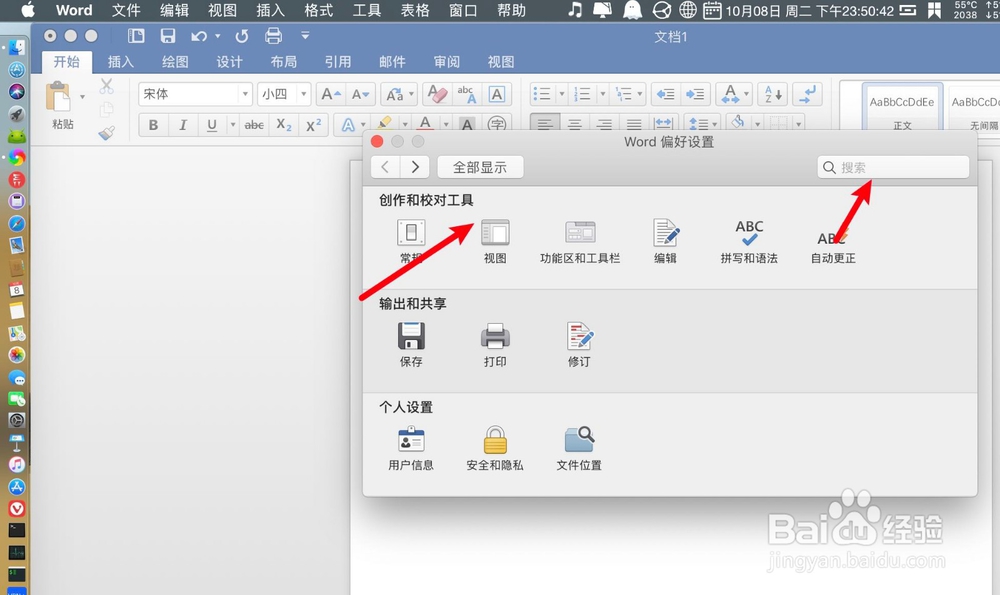
Task: Click the Undo arrow in the title bar
Action: pos(199,36)
